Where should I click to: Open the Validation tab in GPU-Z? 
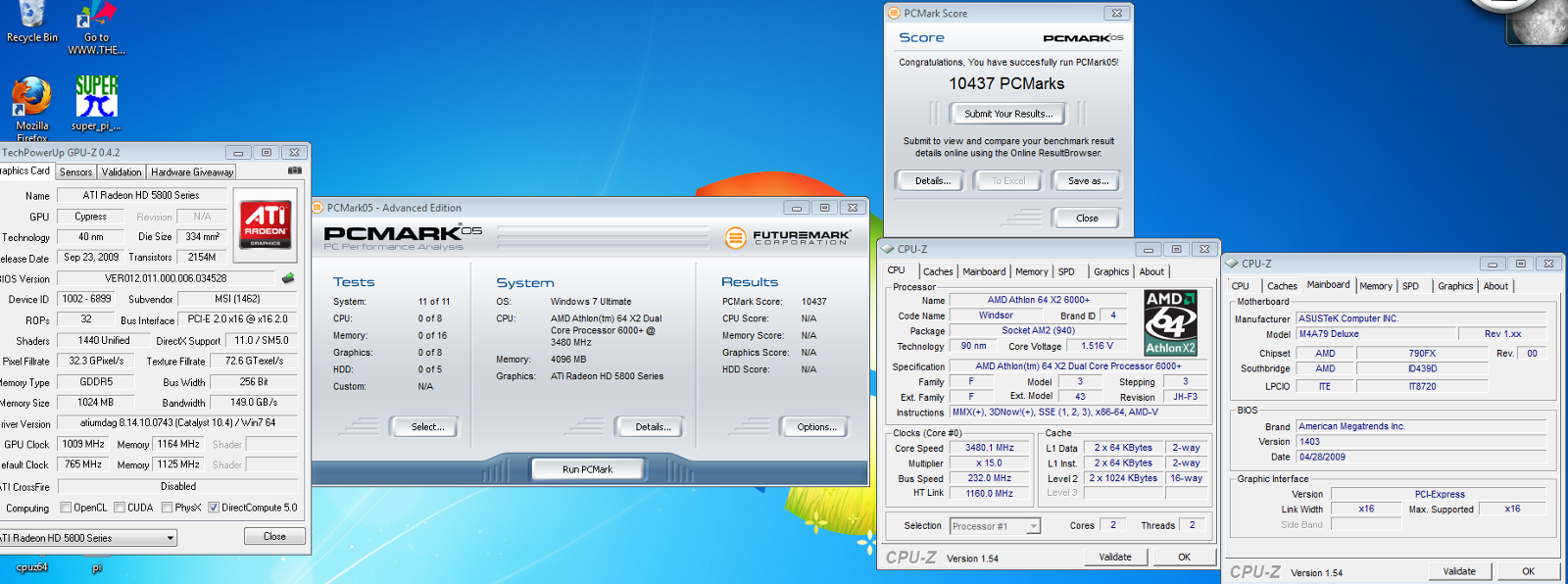[x=122, y=171]
